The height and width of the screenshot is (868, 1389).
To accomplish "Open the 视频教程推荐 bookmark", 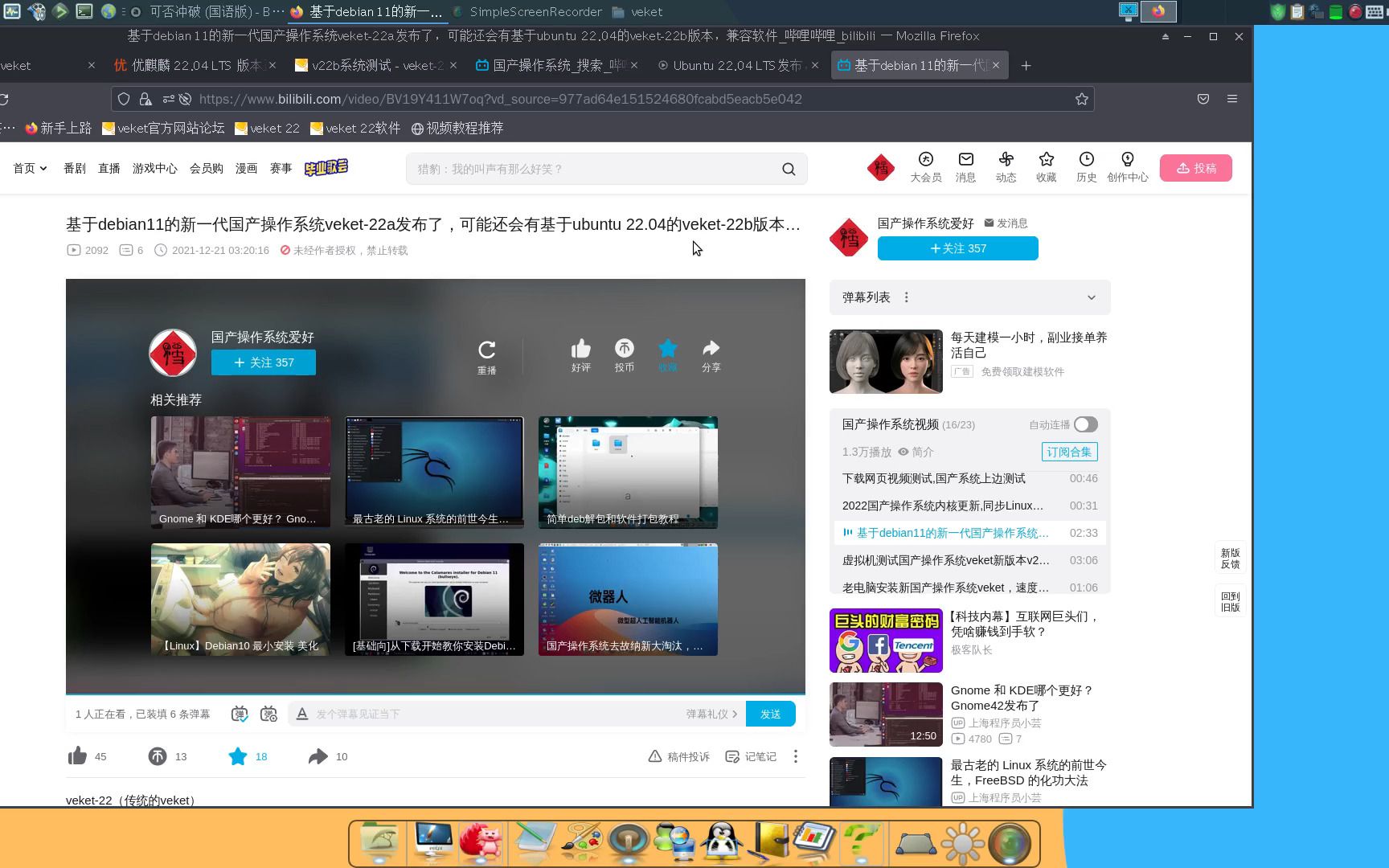I will tap(457, 128).
